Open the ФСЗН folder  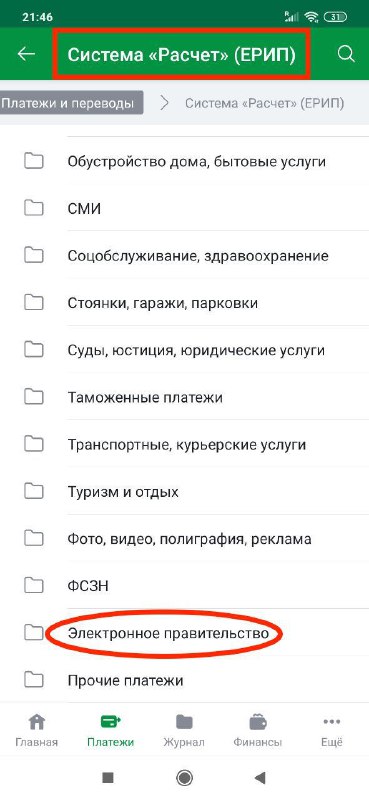coord(184,586)
